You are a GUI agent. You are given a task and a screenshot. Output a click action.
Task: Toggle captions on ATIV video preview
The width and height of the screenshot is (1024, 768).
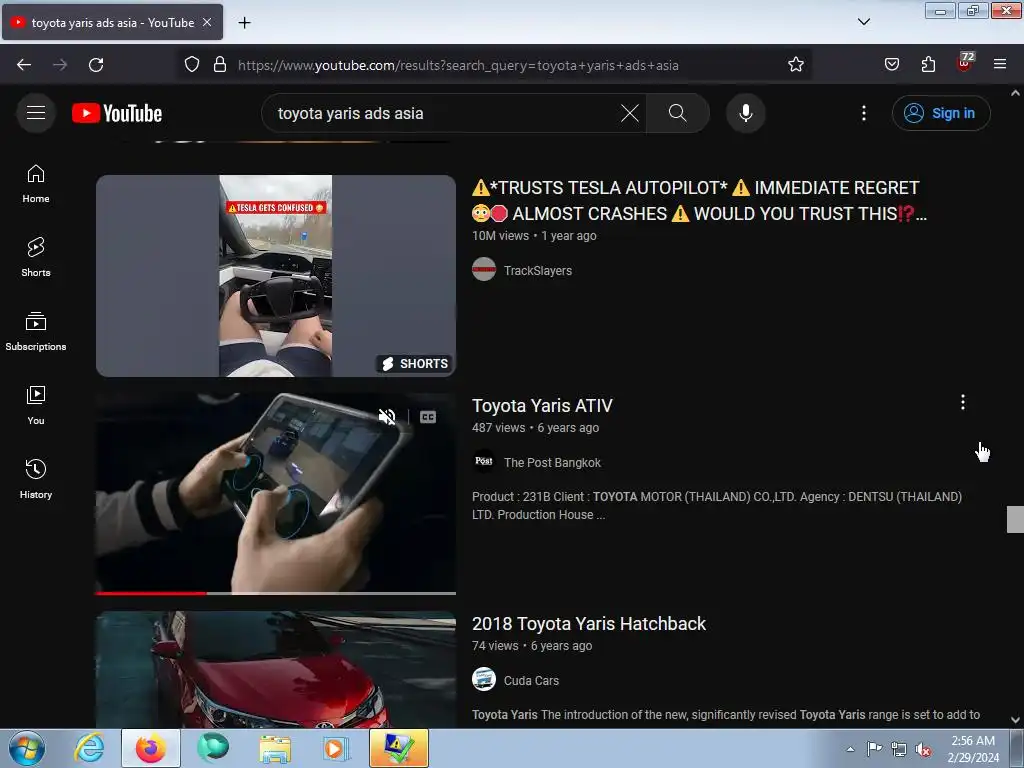(428, 417)
